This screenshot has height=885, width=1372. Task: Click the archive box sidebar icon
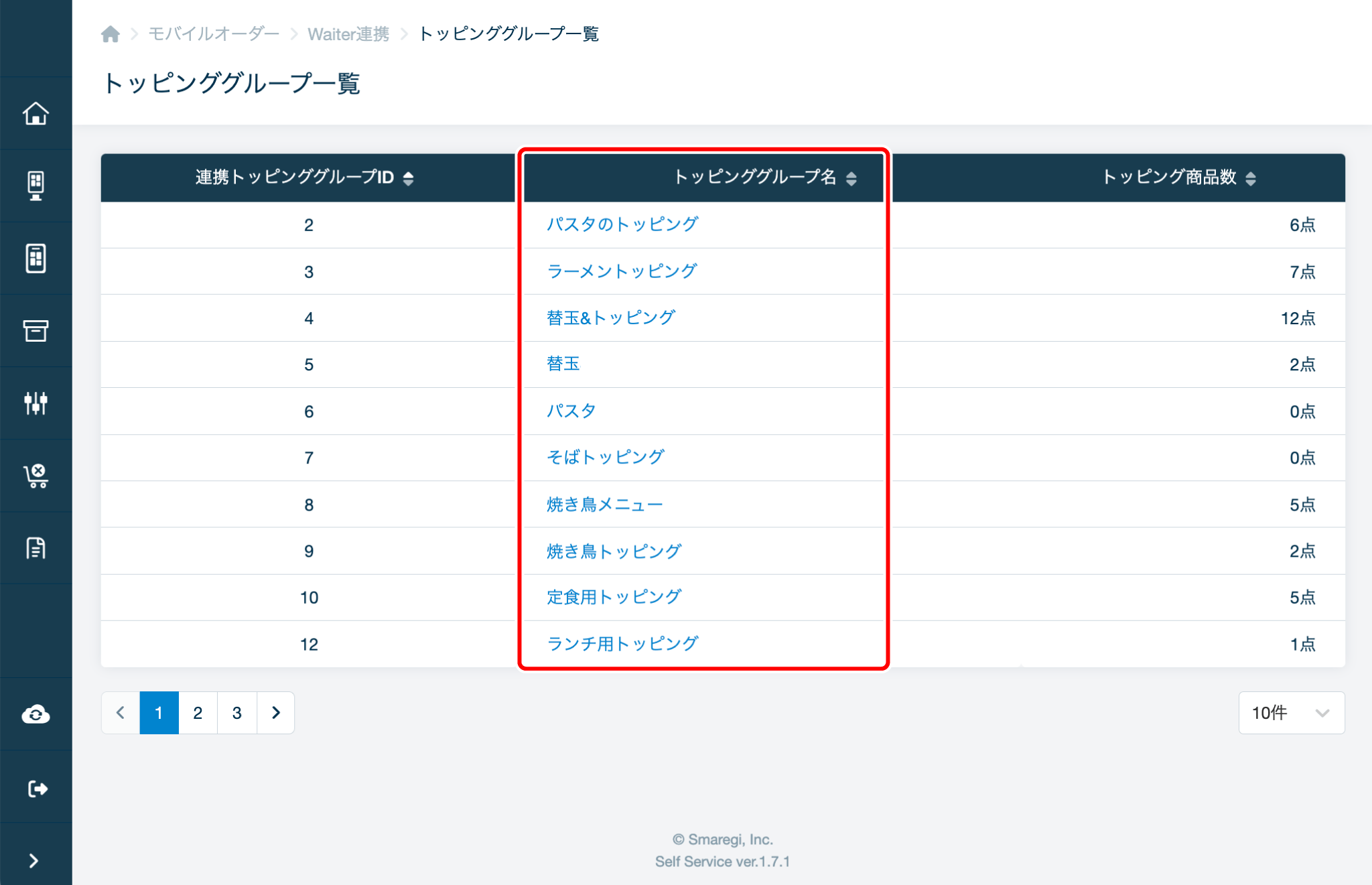(x=36, y=330)
